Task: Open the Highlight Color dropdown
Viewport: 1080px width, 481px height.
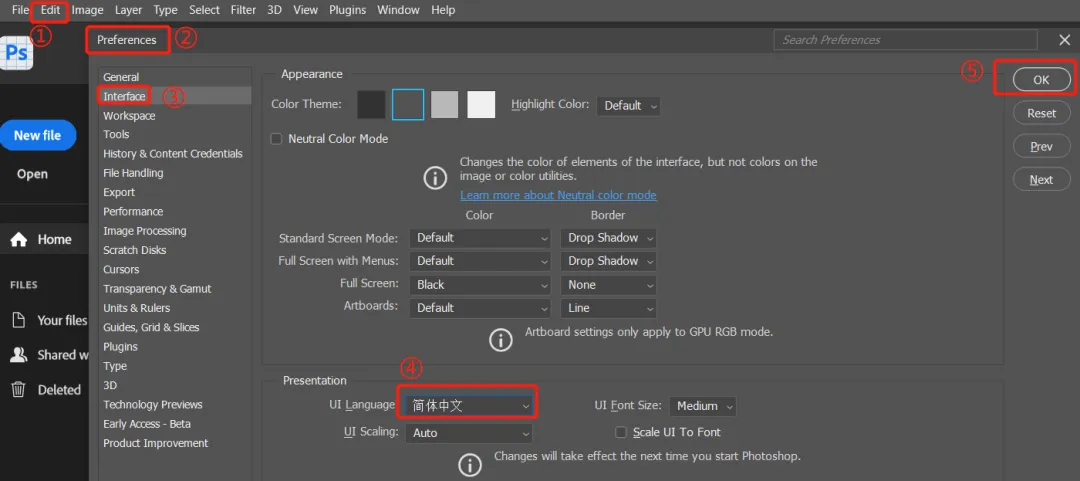Action: [628, 105]
